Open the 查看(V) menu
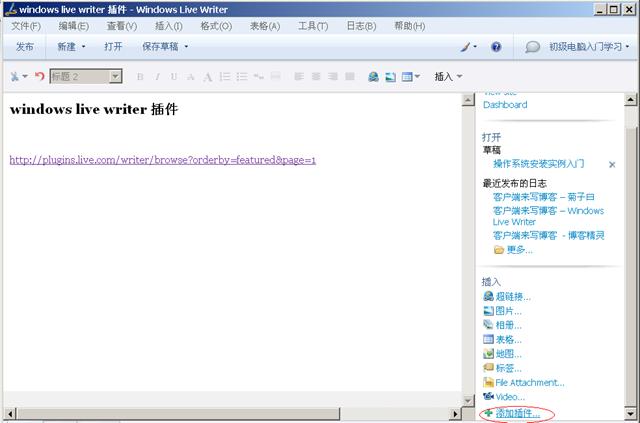640x423 pixels. (122, 26)
